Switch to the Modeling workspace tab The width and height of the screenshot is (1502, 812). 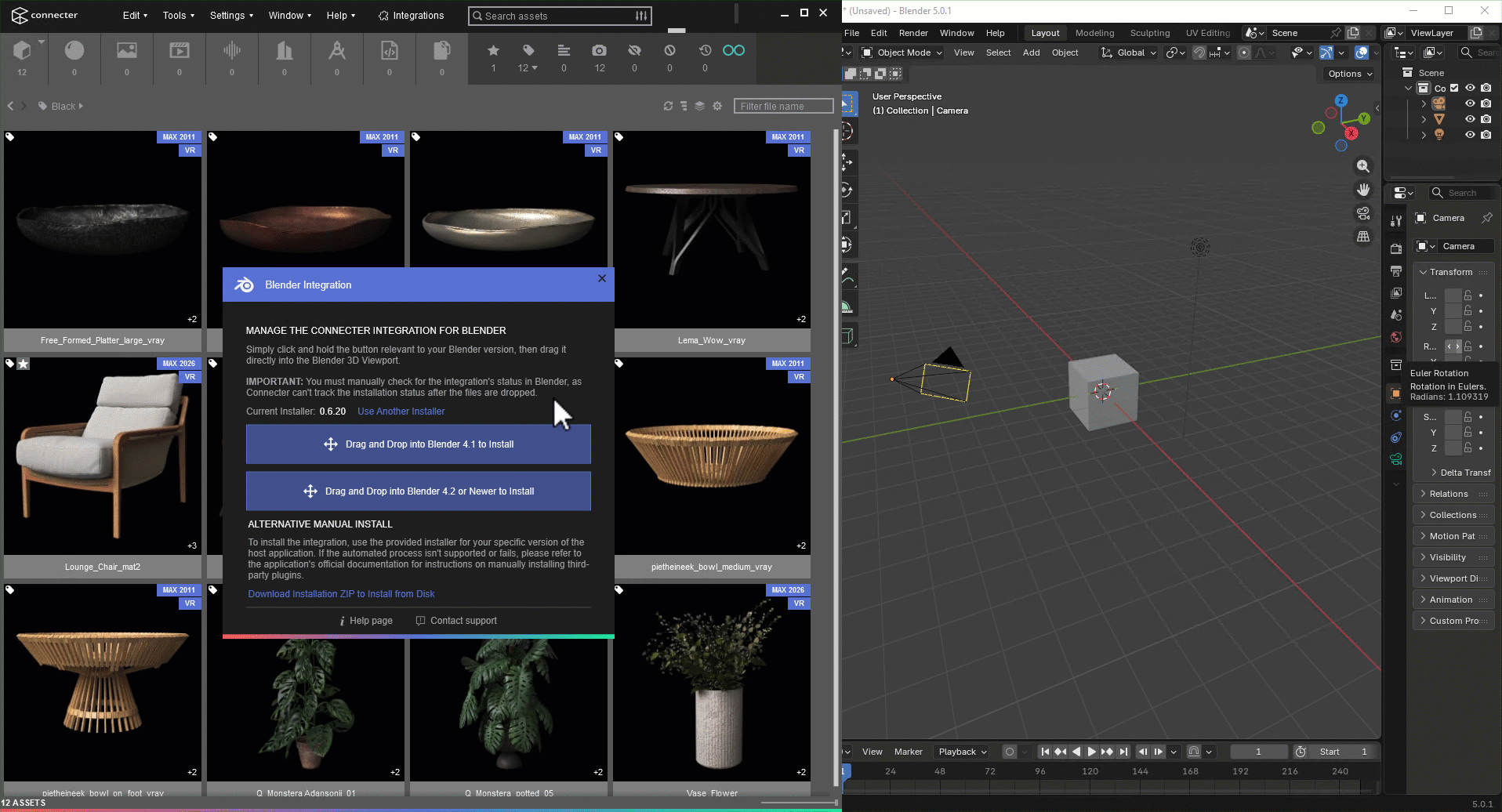pos(1094,33)
